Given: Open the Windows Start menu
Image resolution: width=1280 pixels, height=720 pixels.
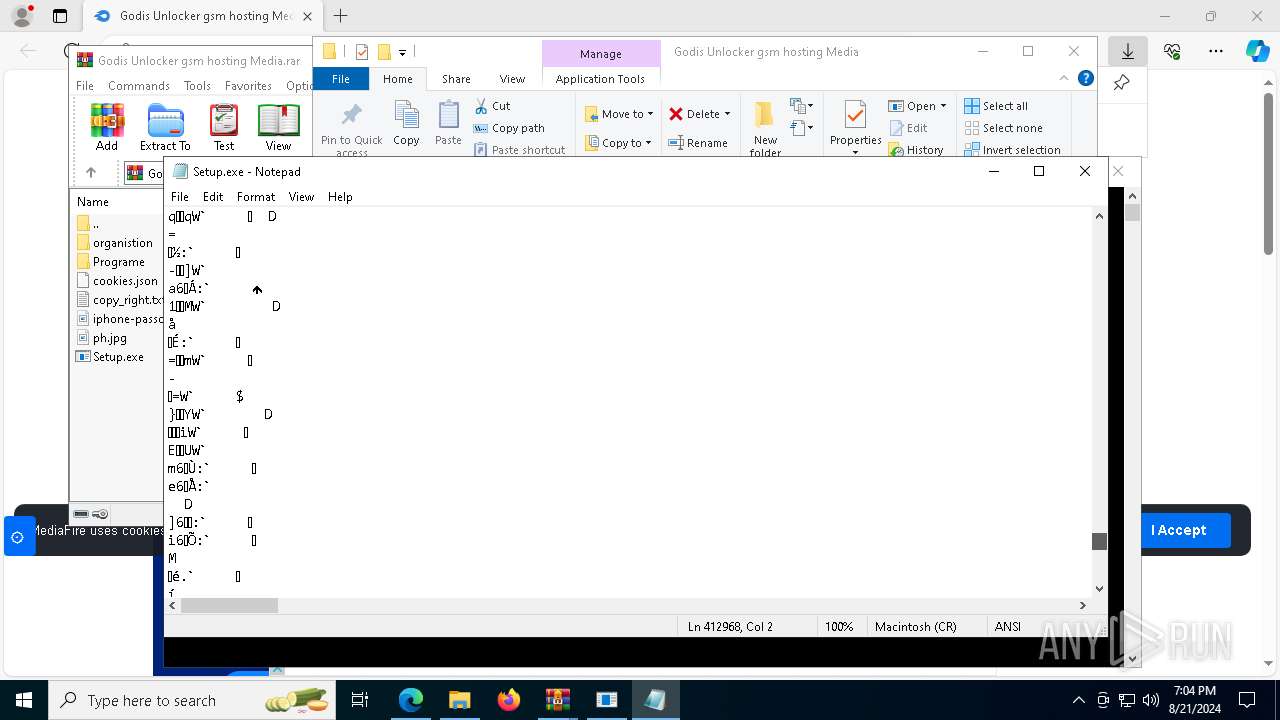Looking at the screenshot, I should coord(24,700).
